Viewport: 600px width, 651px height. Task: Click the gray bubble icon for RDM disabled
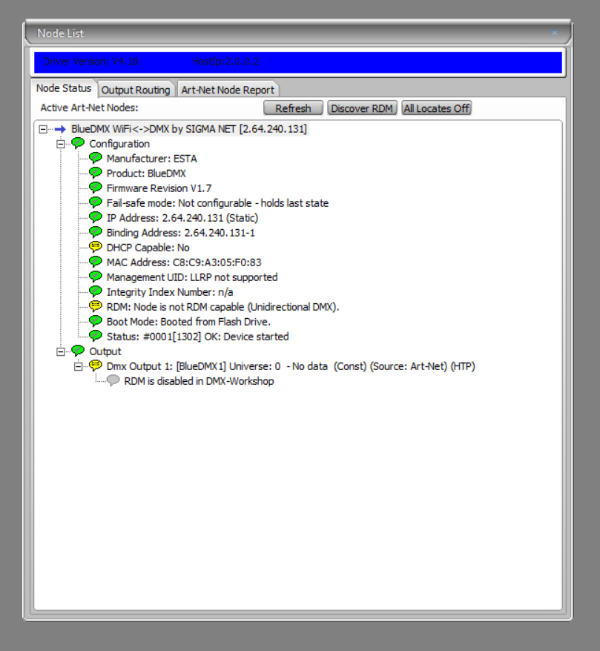click(114, 381)
